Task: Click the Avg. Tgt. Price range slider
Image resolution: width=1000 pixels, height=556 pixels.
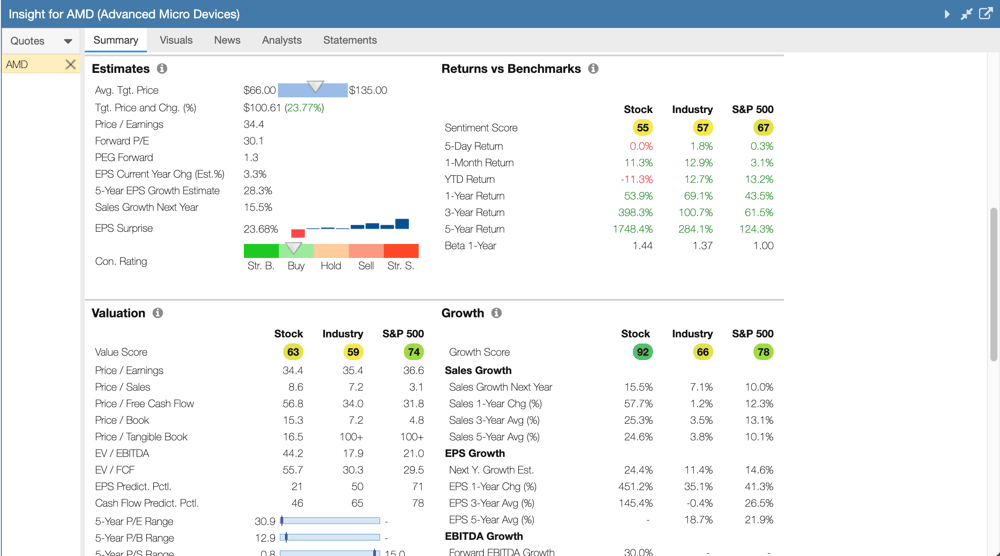Action: tap(312, 89)
